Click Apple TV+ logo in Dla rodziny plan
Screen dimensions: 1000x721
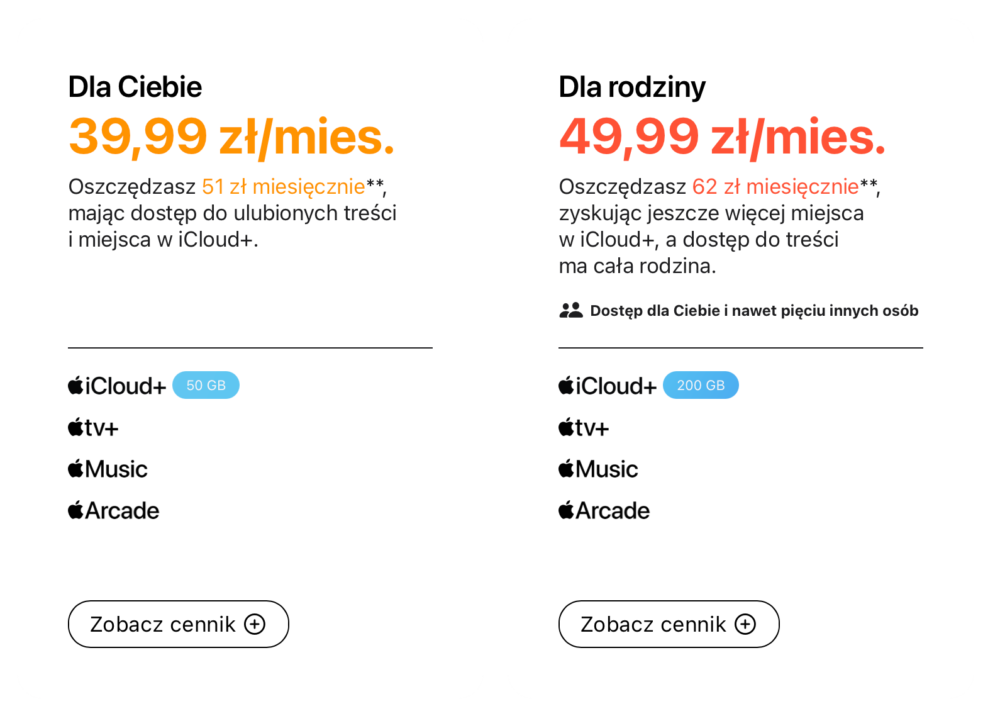(583, 428)
